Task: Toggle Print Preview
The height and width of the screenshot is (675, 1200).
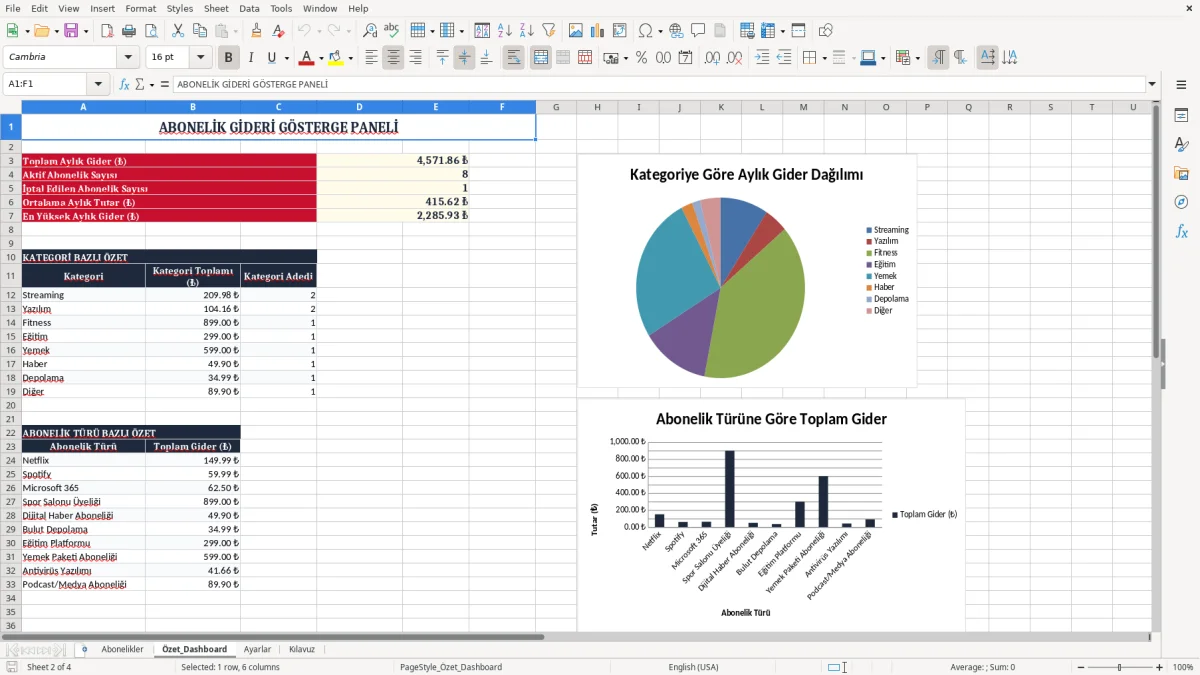Action: 152,31
